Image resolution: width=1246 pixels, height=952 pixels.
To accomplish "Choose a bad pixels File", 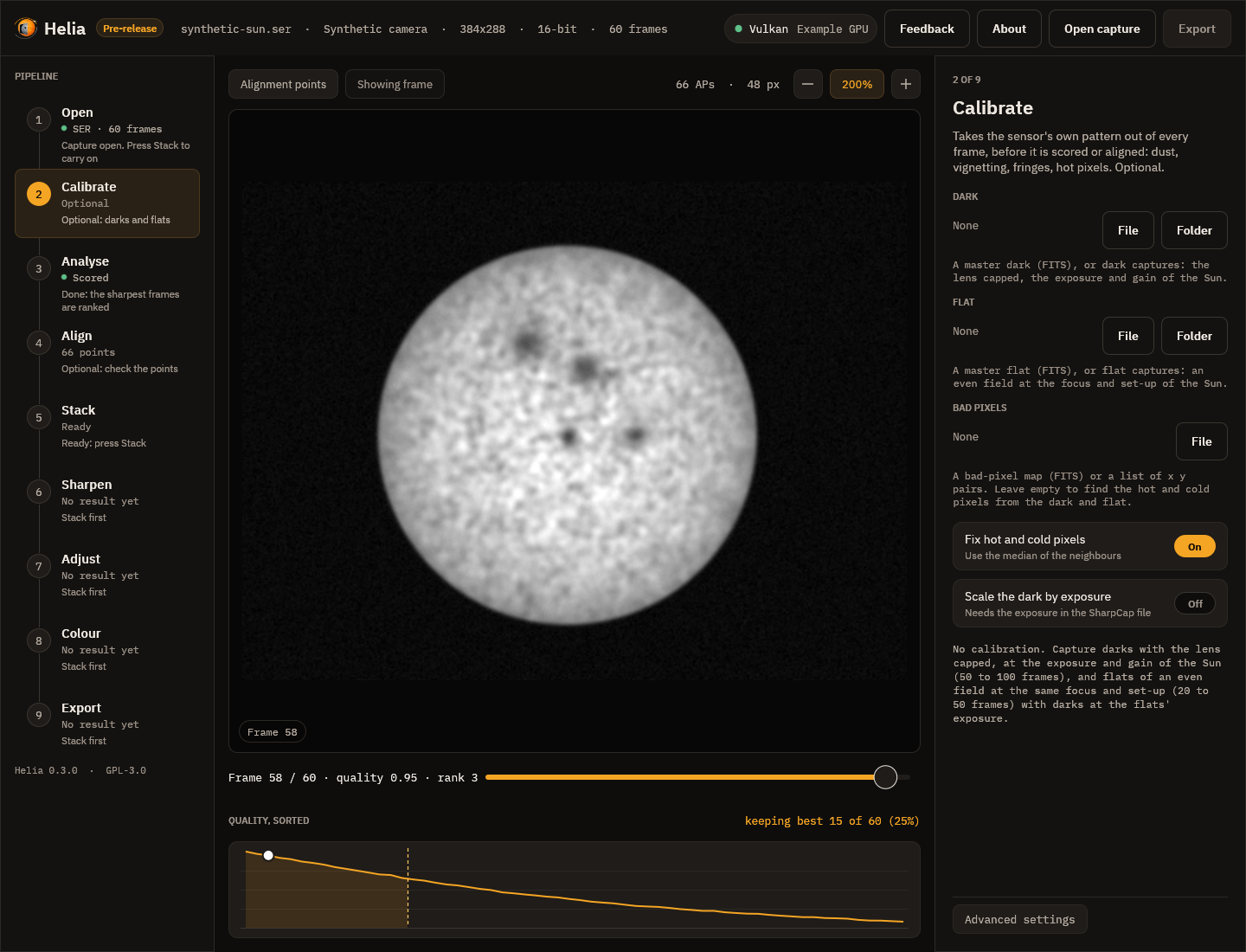I will coord(1201,441).
